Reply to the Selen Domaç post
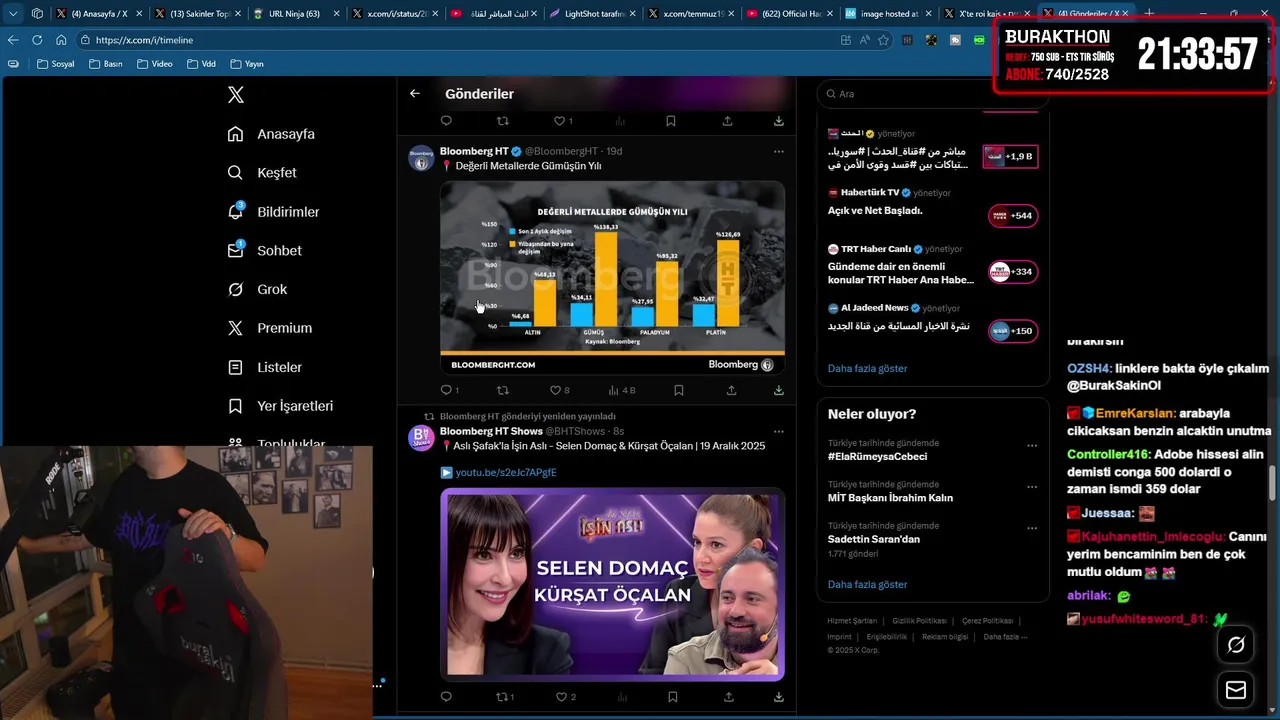The image size is (1280, 720). (x=446, y=697)
